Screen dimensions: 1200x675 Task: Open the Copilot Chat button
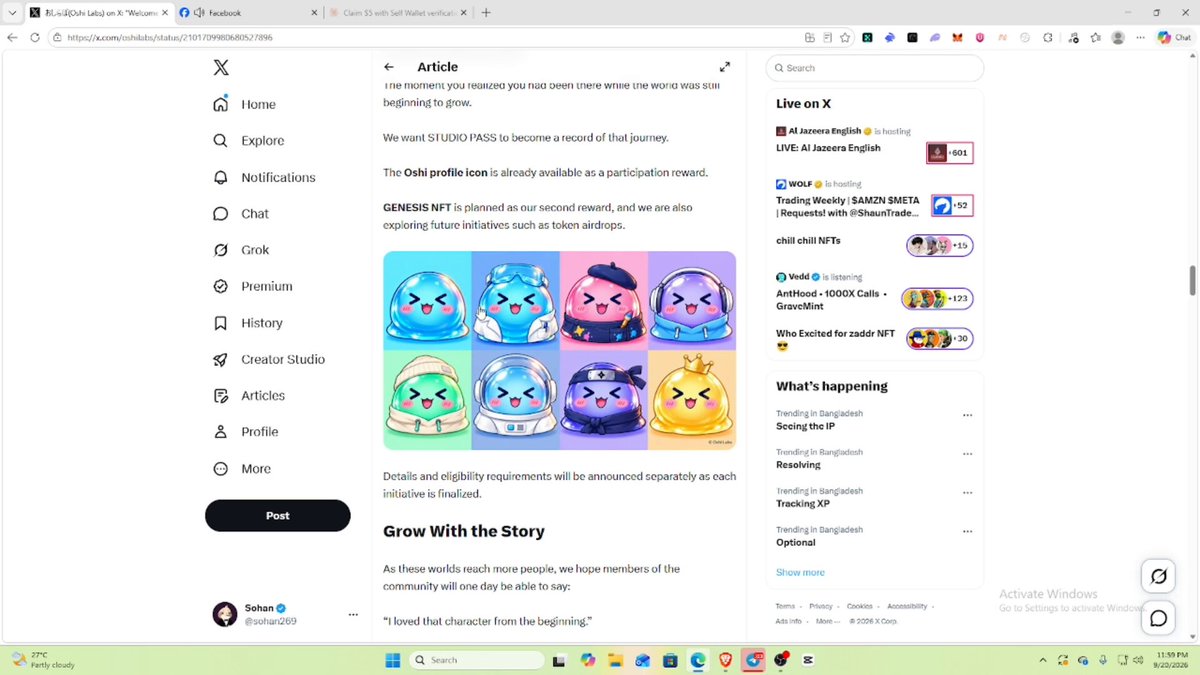1174,38
